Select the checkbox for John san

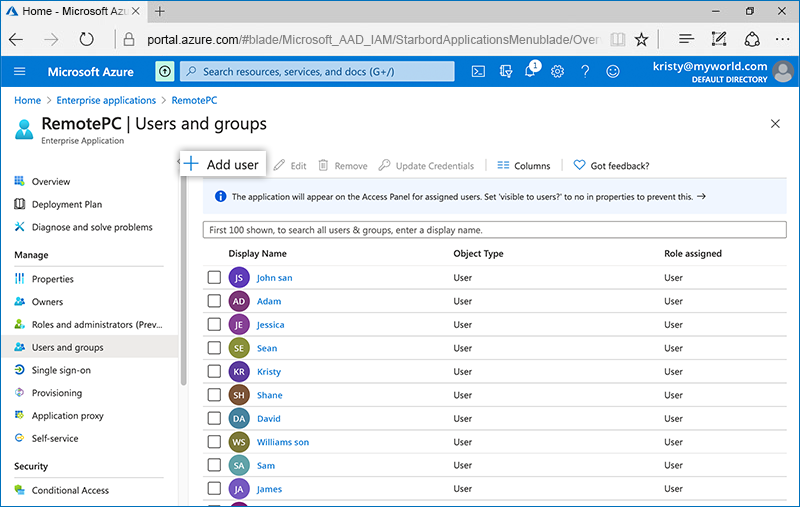(x=214, y=277)
